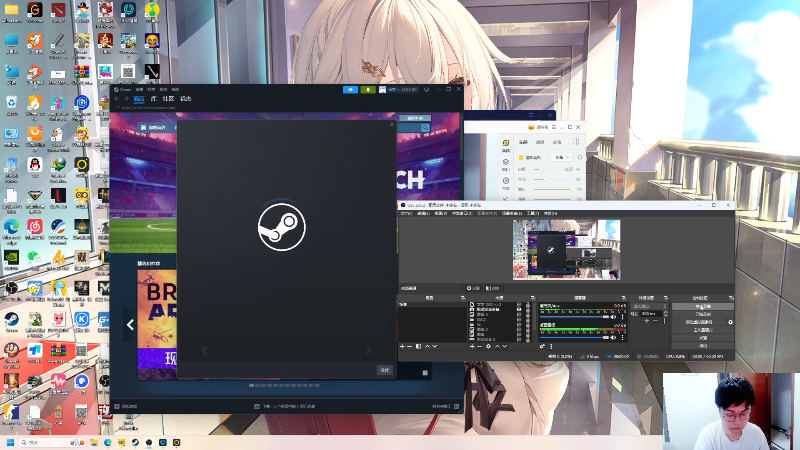
Task: Open the Steam Store tab
Action: [139, 98]
